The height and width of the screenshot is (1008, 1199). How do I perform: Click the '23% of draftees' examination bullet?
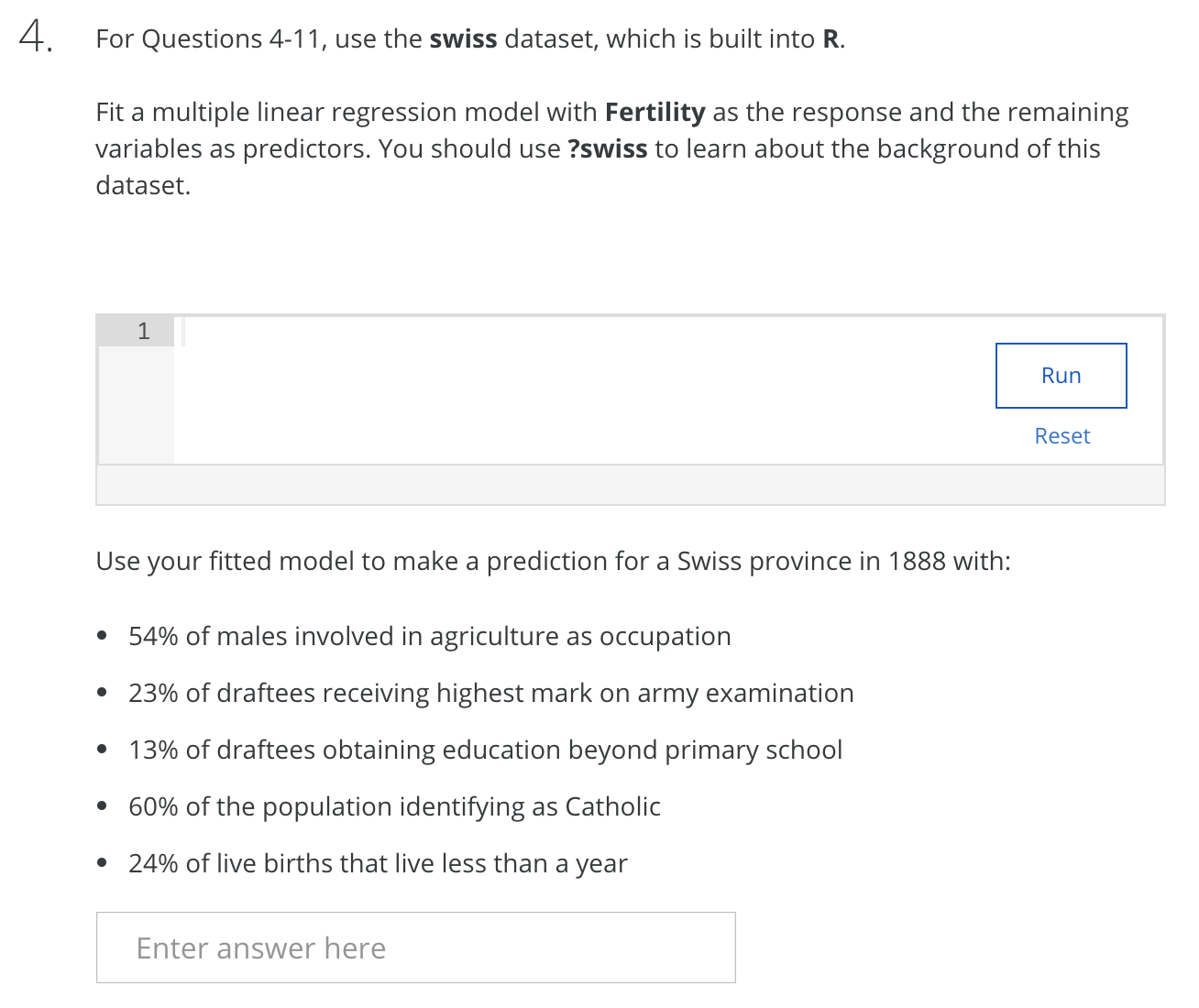[x=490, y=693]
